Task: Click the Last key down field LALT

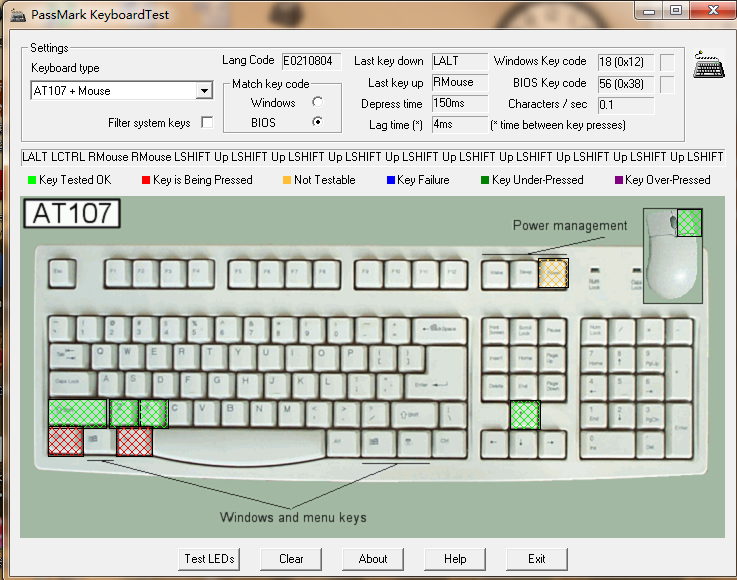Action: point(460,61)
